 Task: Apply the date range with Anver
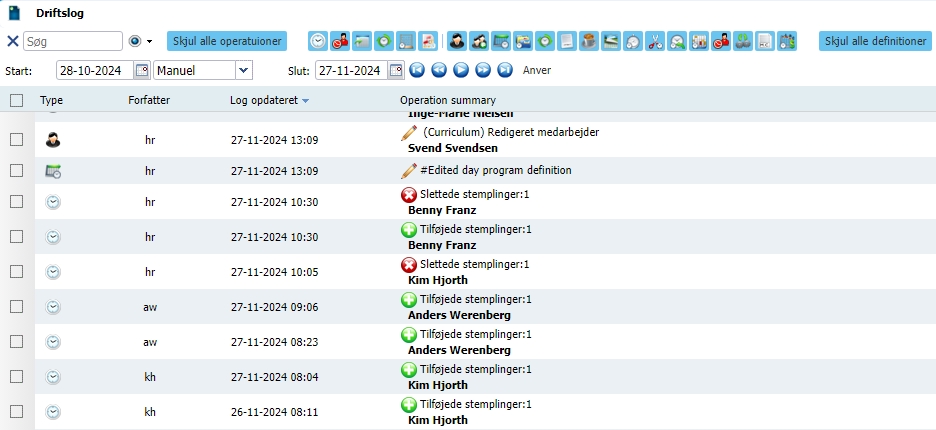pyautogui.click(x=537, y=70)
